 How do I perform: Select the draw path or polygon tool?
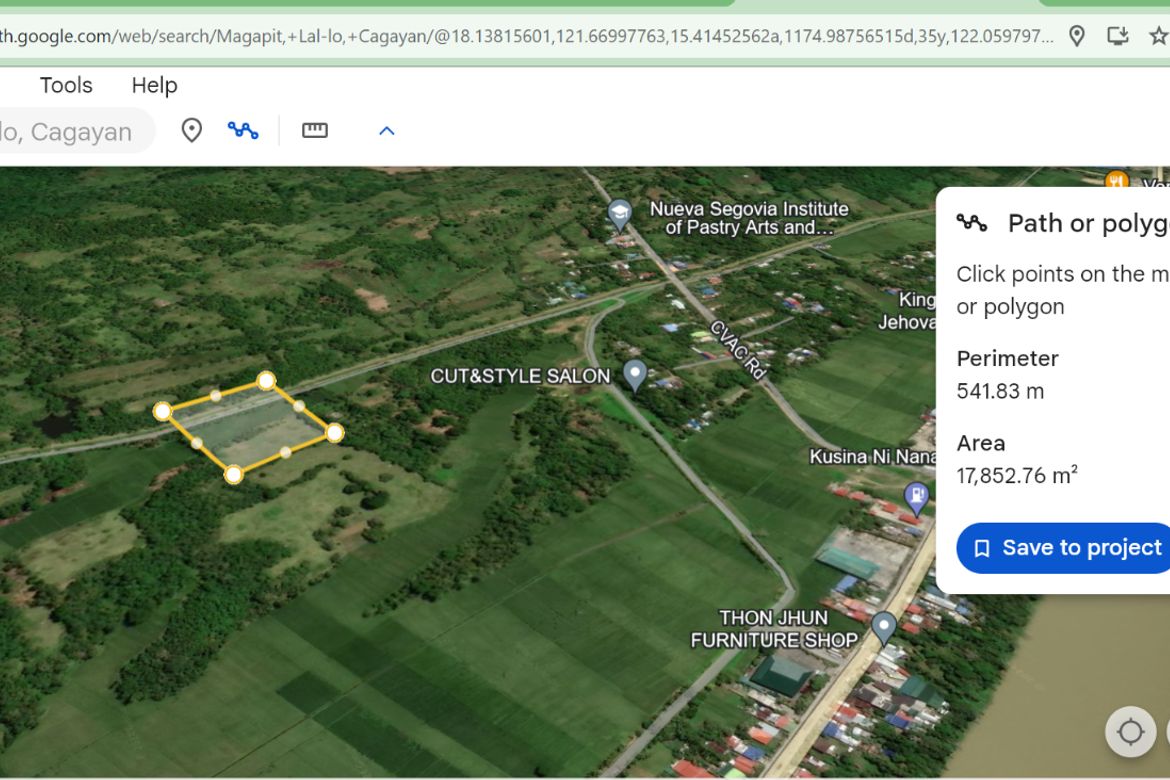tap(243, 131)
